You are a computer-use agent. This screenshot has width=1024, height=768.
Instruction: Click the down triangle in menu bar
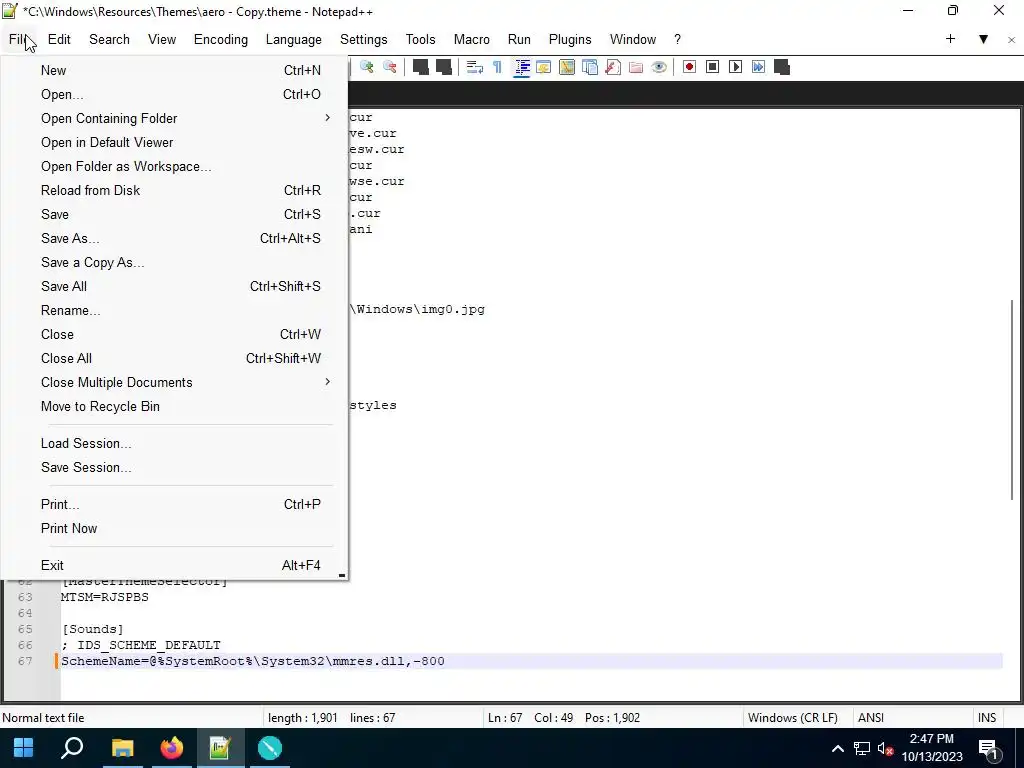click(x=983, y=39)
